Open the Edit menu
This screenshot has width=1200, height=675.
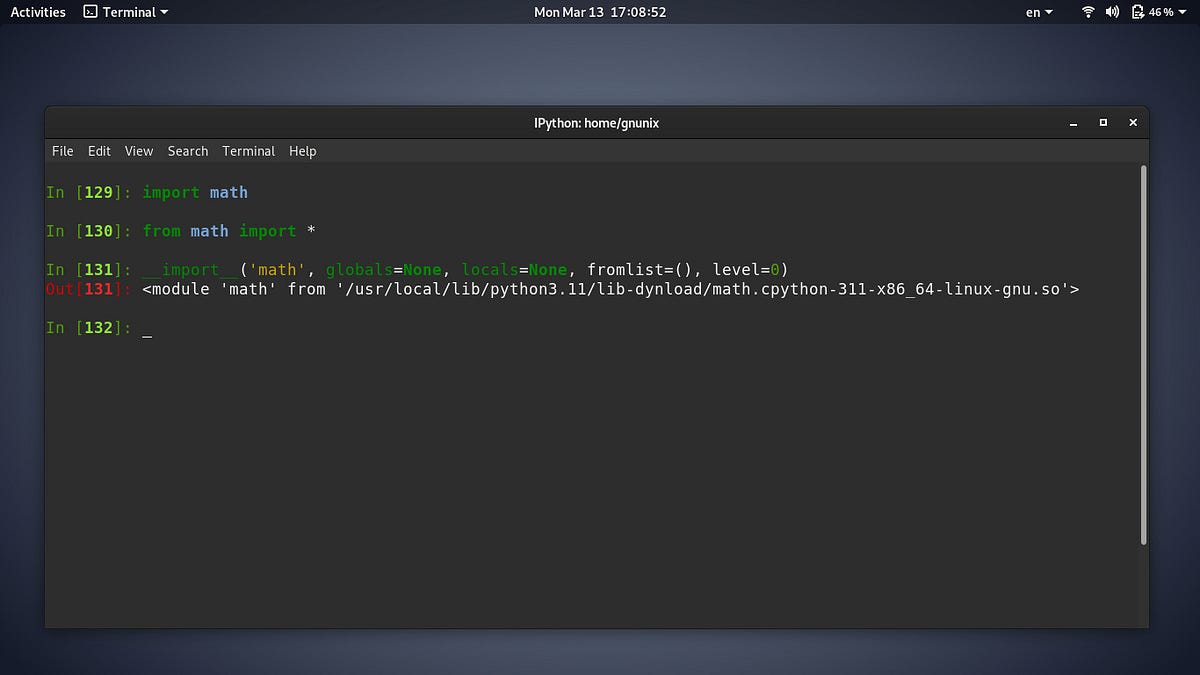click(99, 151)
